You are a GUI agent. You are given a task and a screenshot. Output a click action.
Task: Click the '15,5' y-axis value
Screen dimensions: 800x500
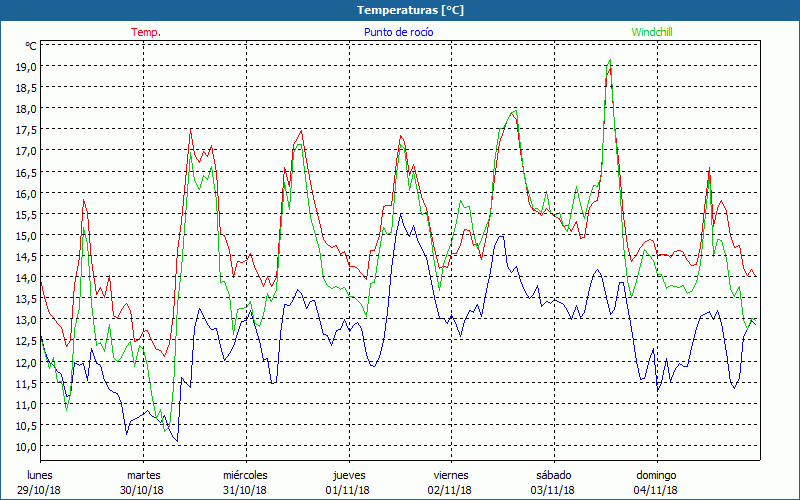(x=27, y=214)
